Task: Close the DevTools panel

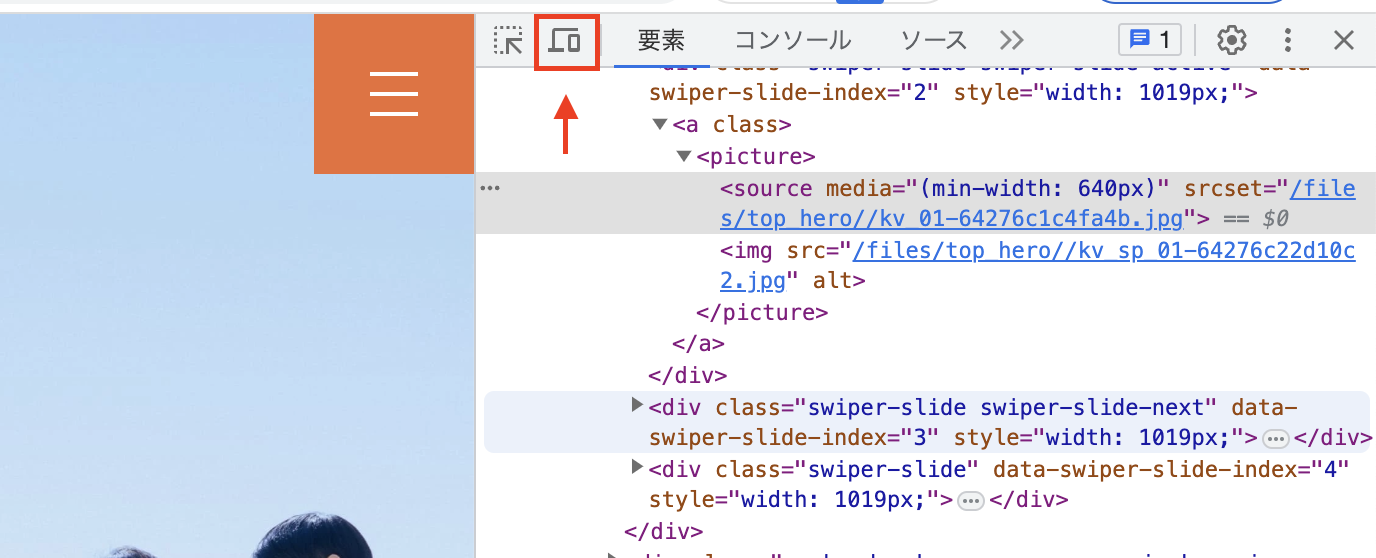Action: [x=1343, y=41]
